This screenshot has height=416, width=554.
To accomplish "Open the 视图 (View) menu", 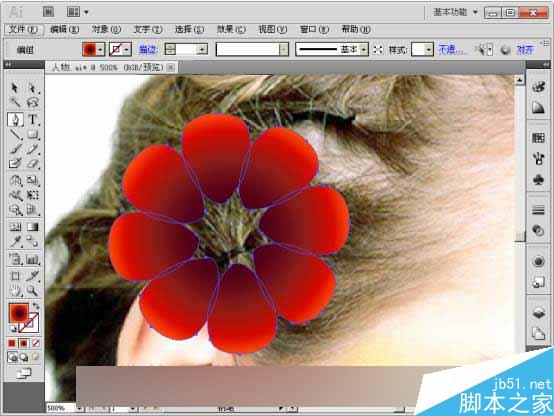I will coord(272,29).
